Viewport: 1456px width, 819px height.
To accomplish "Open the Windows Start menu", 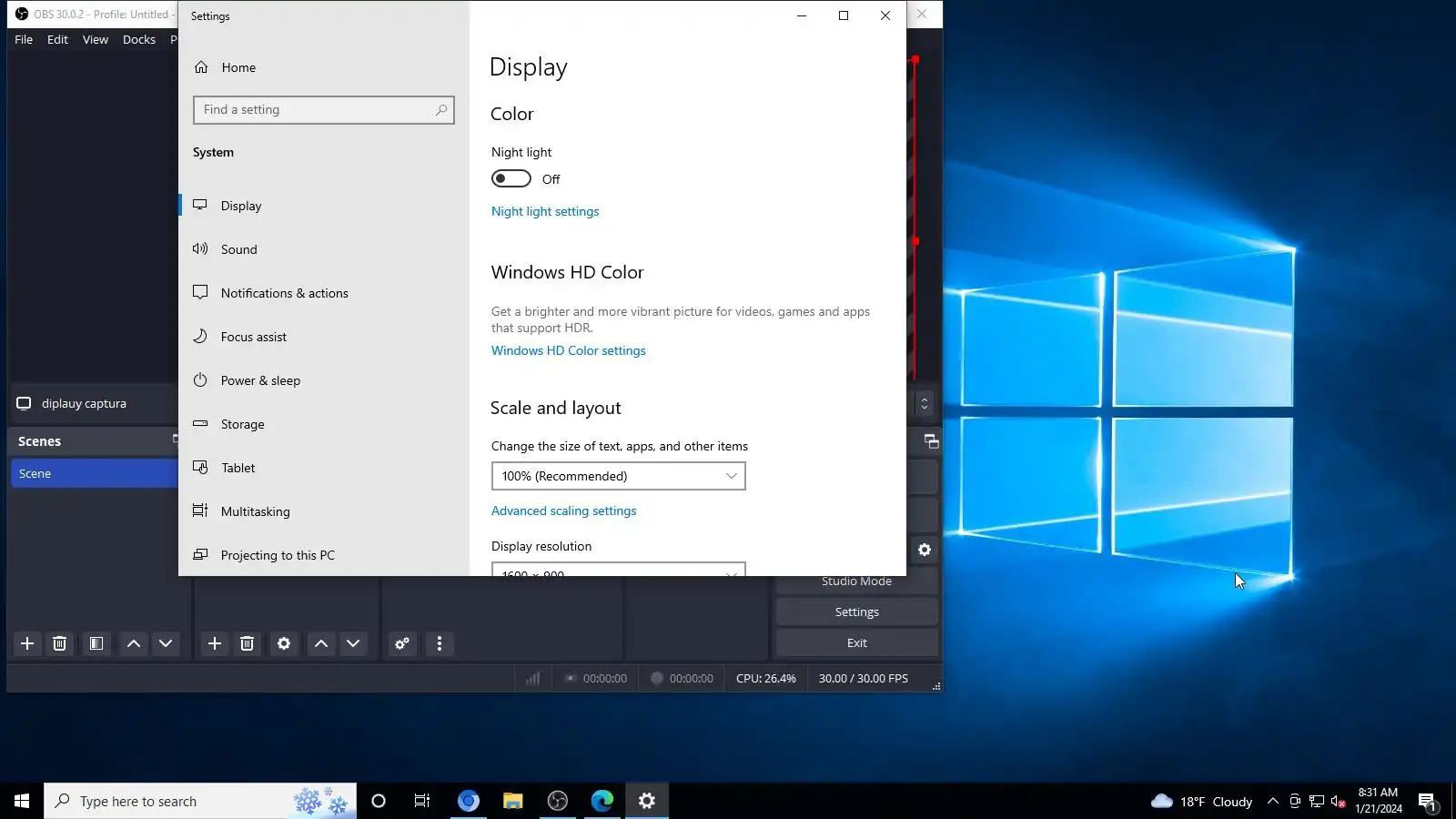I will point(22,801).
